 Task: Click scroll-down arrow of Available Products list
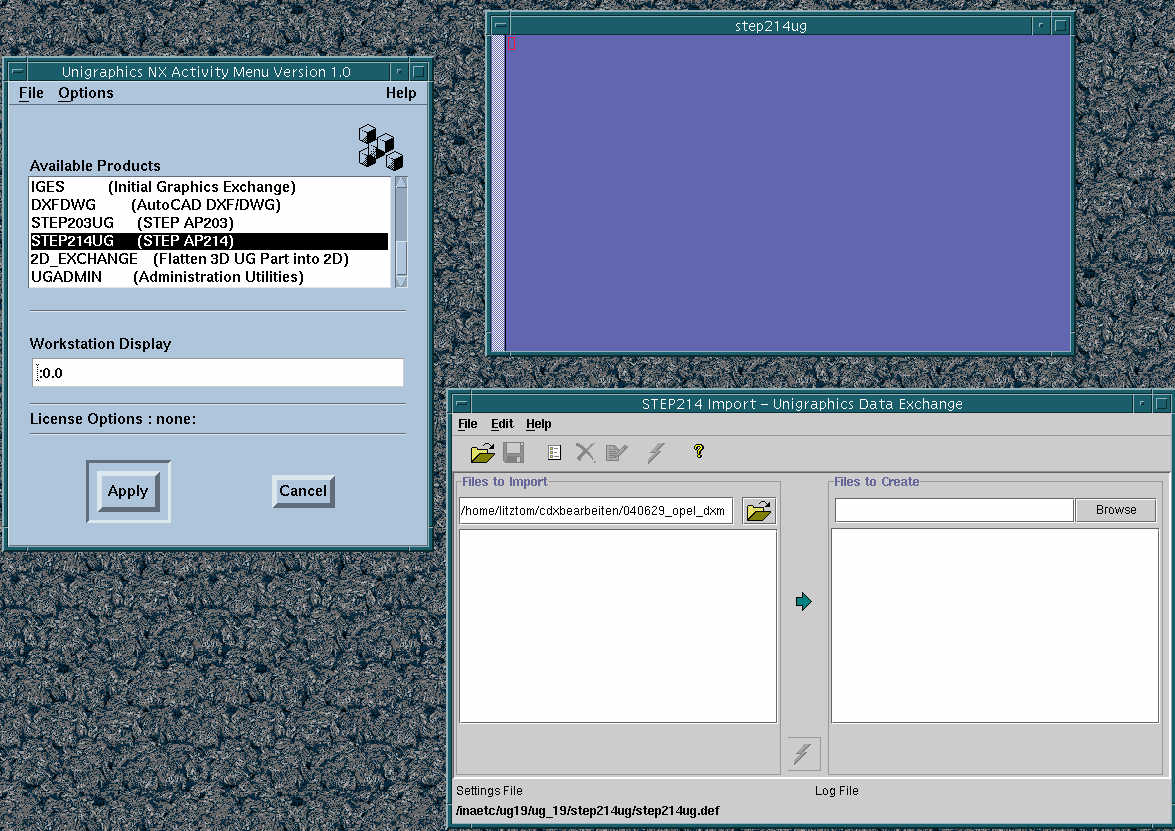pyautogui.click(x=401, y=281)
